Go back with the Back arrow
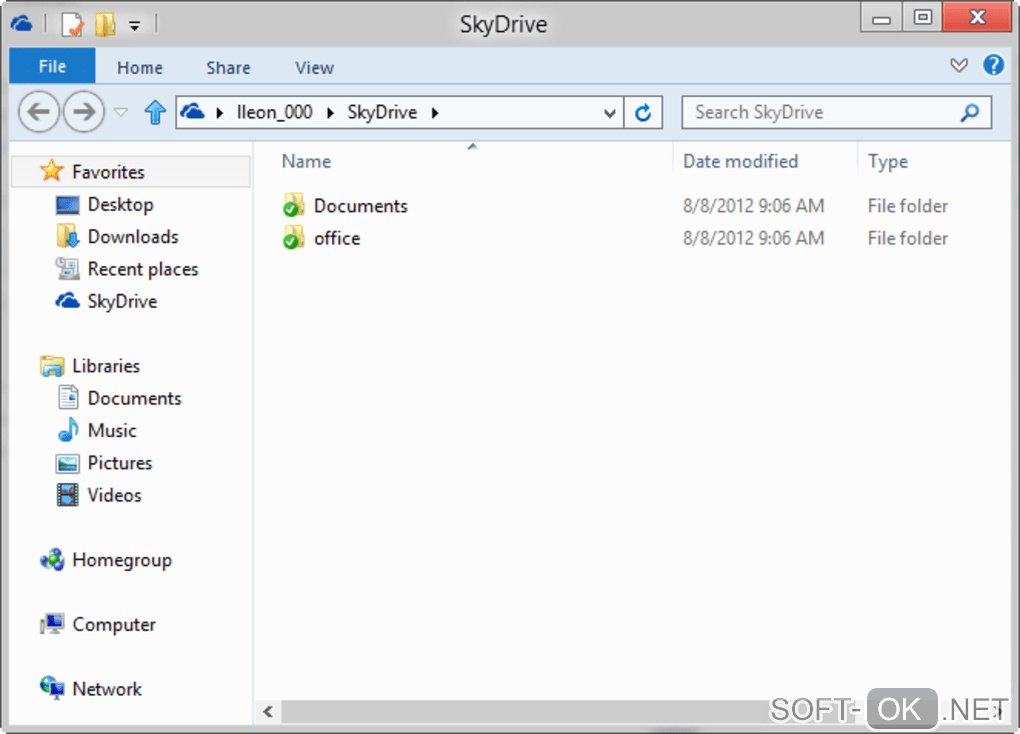 click(x=38, y=112)
